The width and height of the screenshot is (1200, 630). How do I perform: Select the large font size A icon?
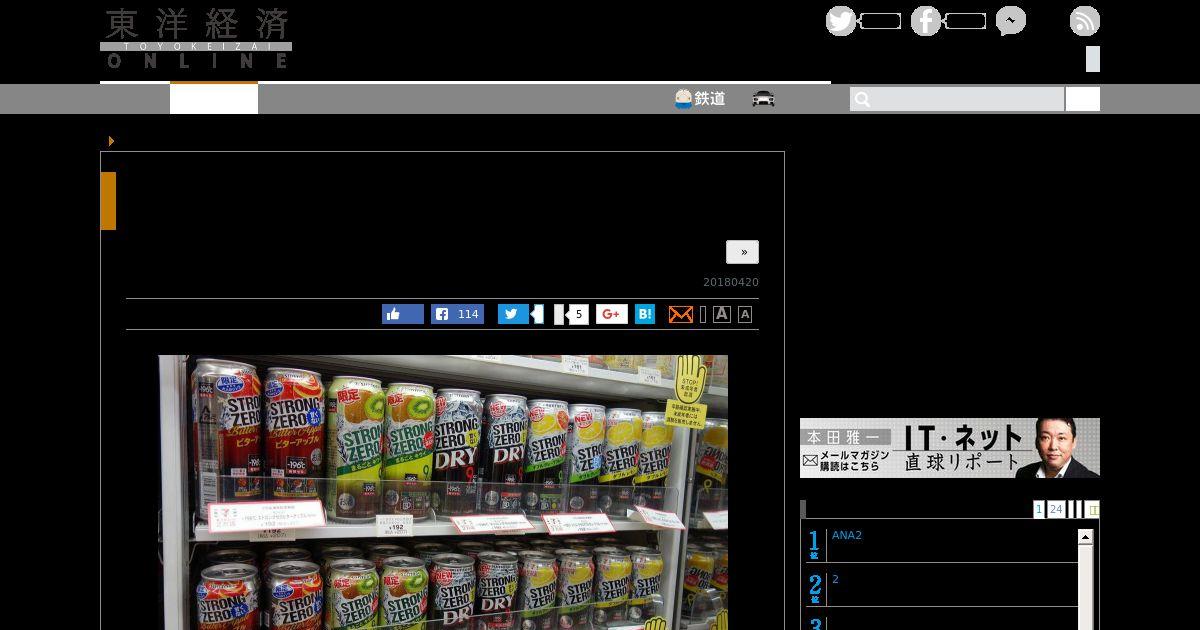722,314
